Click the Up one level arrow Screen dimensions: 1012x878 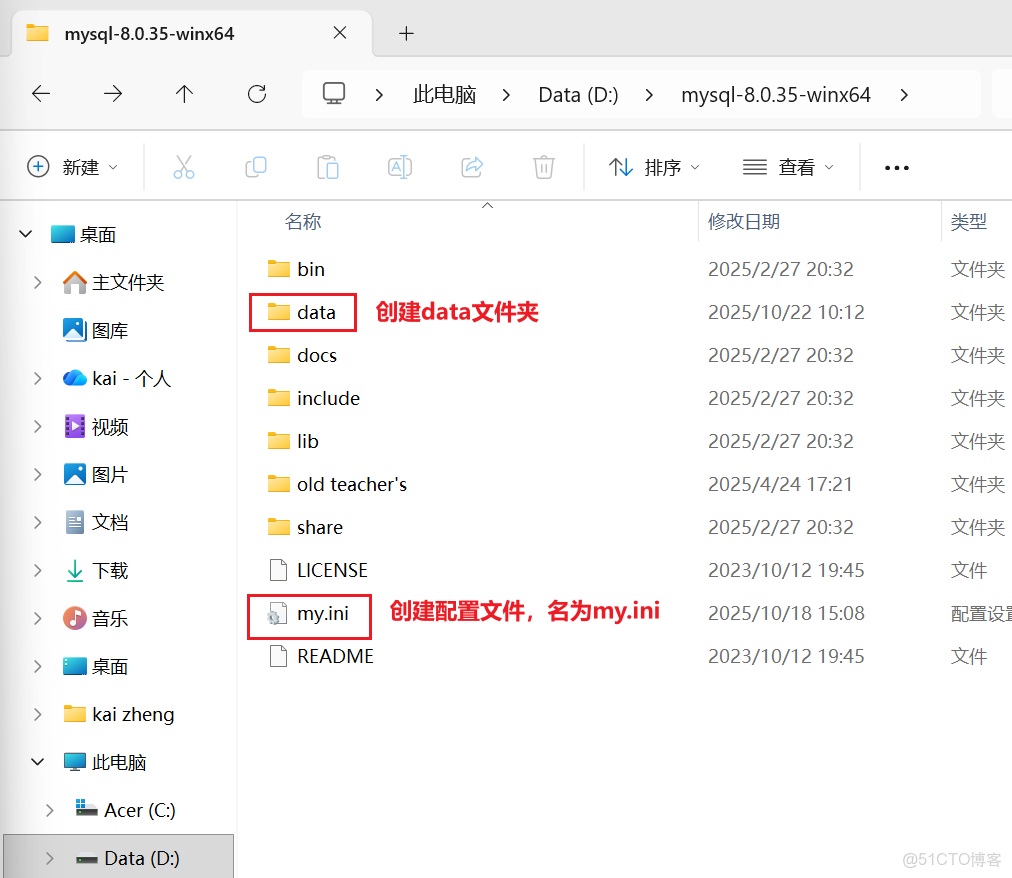184,93
